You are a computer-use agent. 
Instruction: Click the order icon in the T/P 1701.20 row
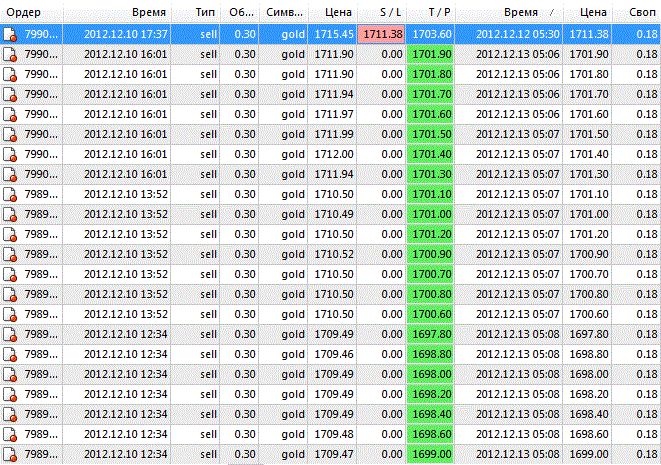coord(10,235)
